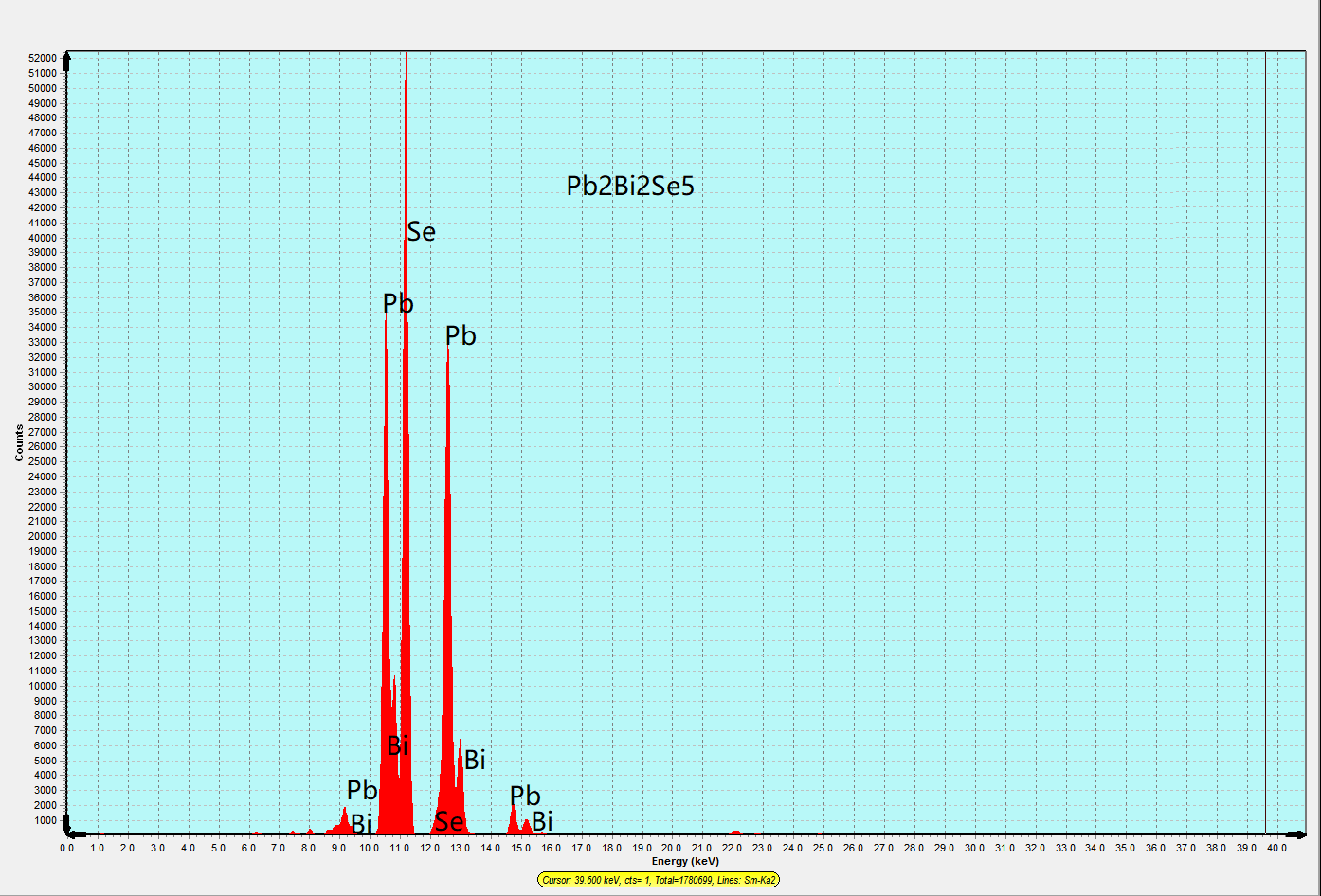
Task: Click the up arrow atop the Counts axis
Action: coord(66,59)
